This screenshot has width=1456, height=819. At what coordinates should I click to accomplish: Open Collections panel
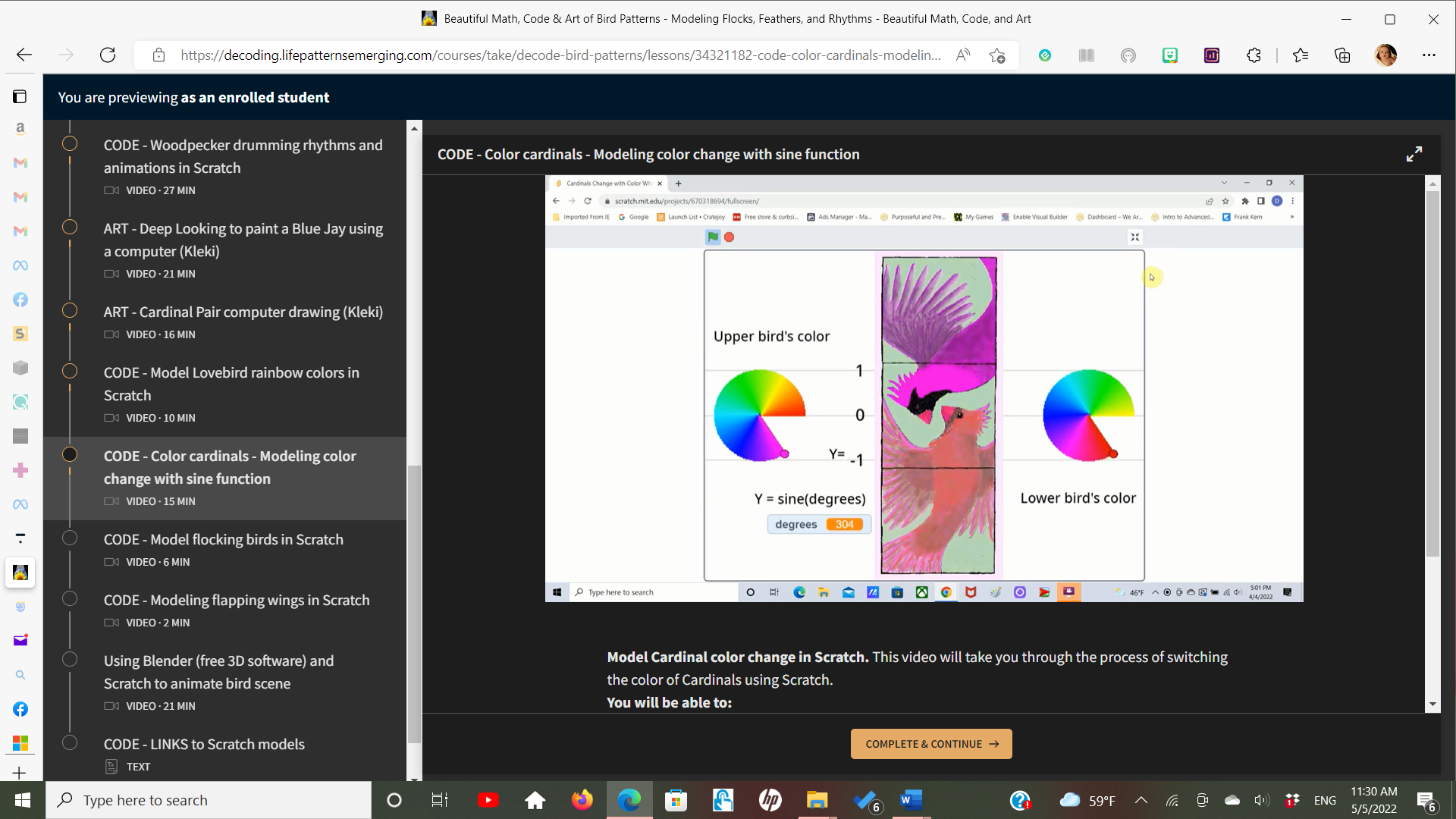[x=1342, y=55]
